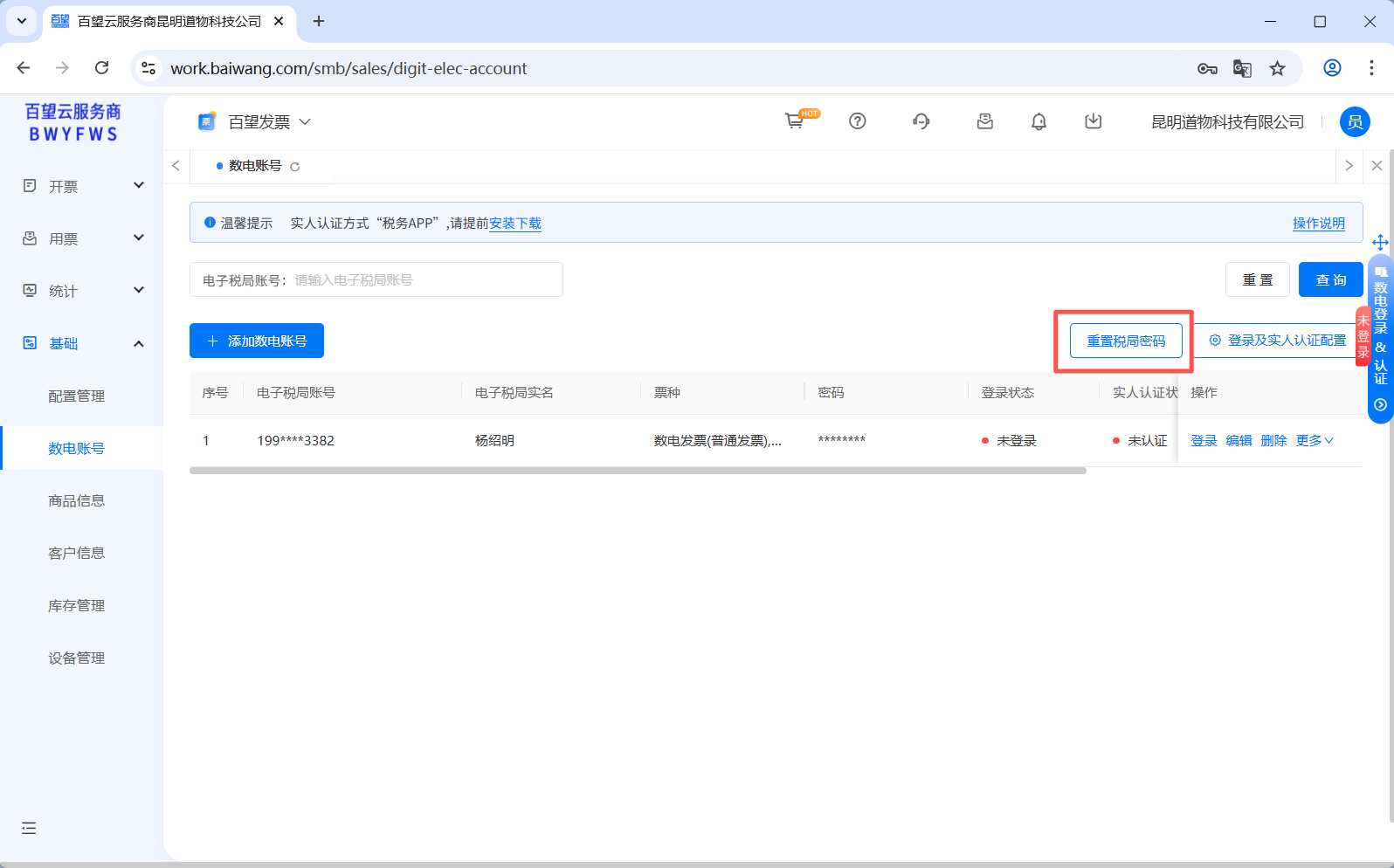Open the 更多 actions dropdown
The width and height of the screenshot is (1394, 868).
click(1315, 441)
